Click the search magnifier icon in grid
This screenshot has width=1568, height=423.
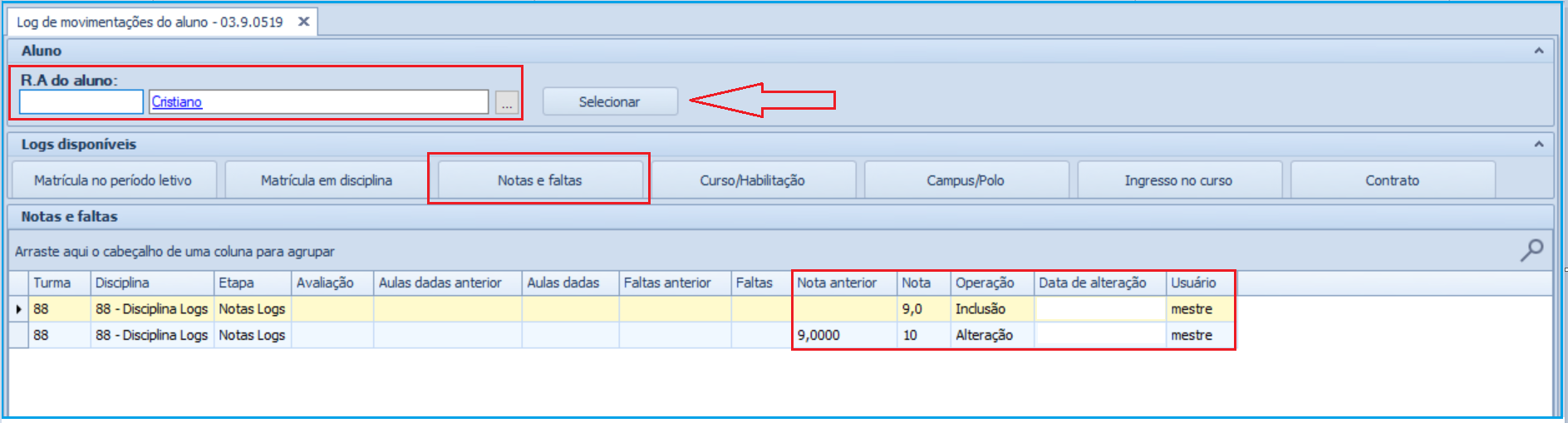[1531, 249]
